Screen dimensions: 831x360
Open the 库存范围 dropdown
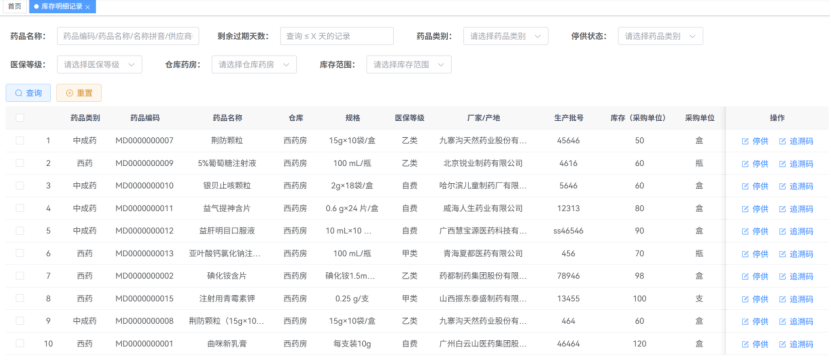409,65
